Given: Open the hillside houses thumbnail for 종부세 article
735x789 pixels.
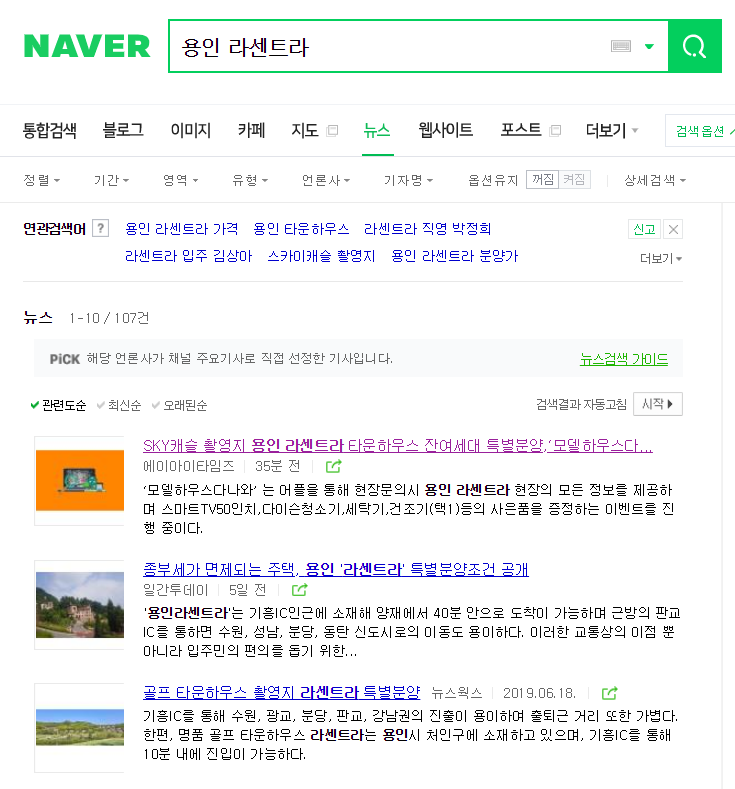Looking at the screenshot, I should [79, 604].
